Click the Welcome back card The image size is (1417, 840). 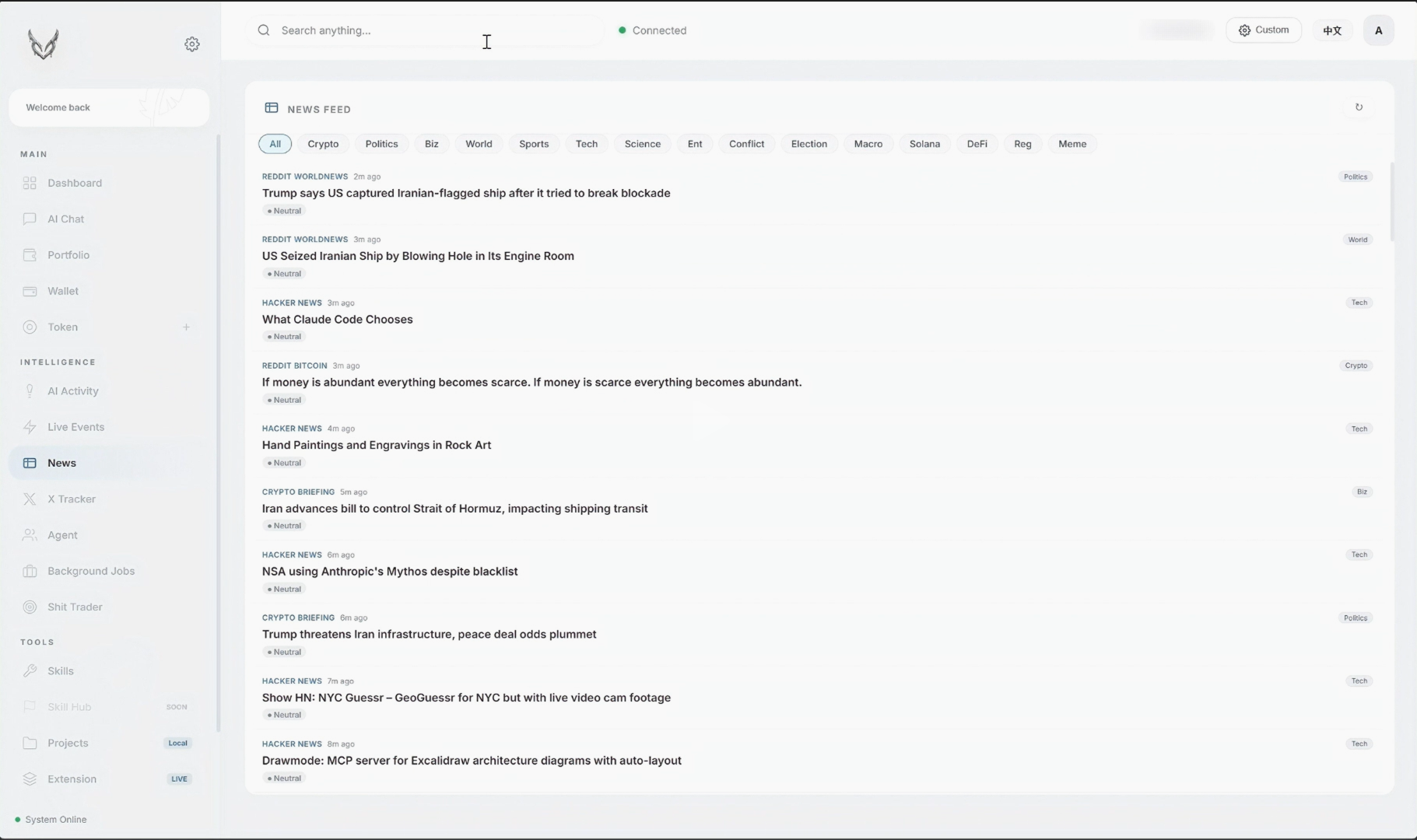(109, 107)
